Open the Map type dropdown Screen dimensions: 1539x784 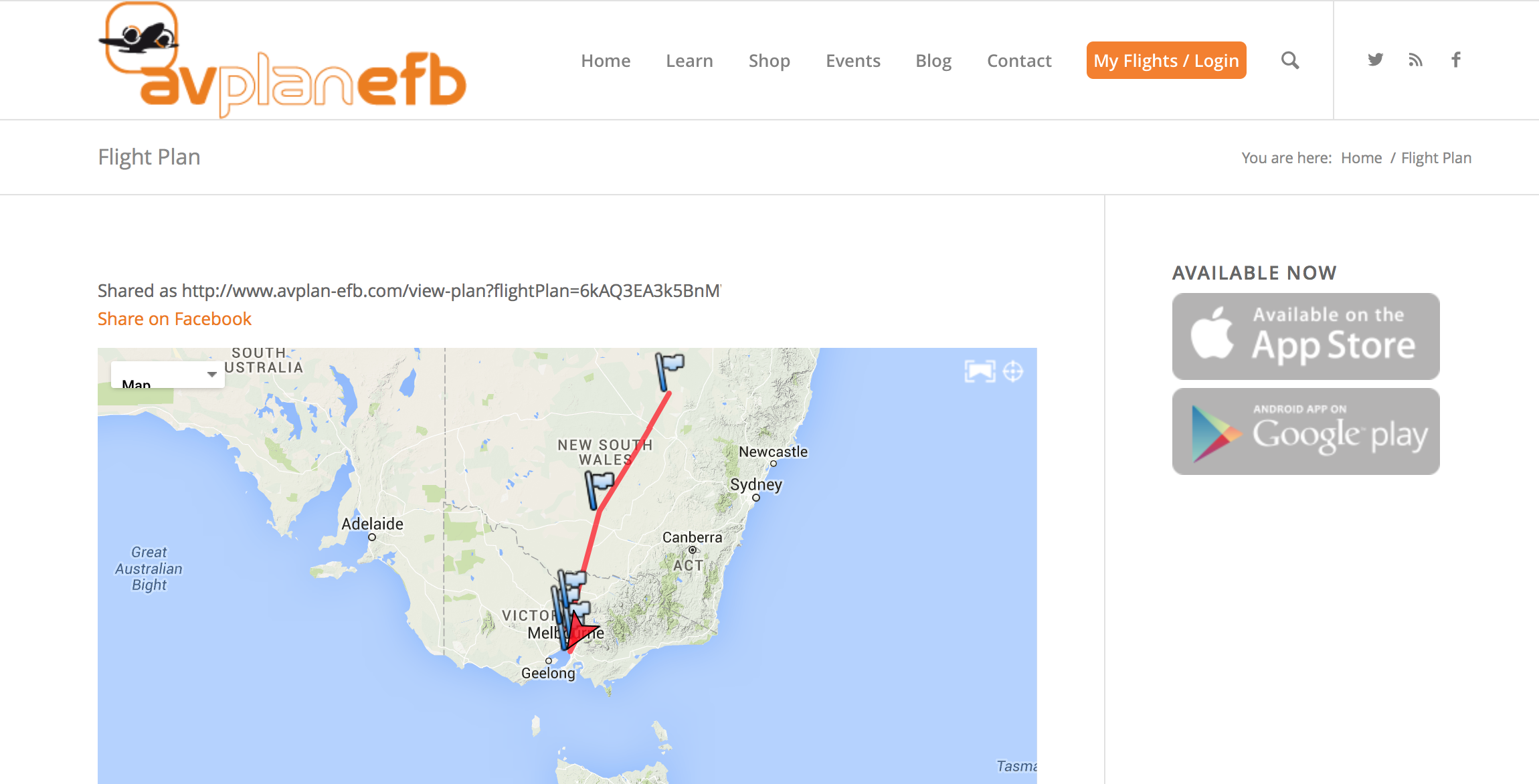pos(167,375)
